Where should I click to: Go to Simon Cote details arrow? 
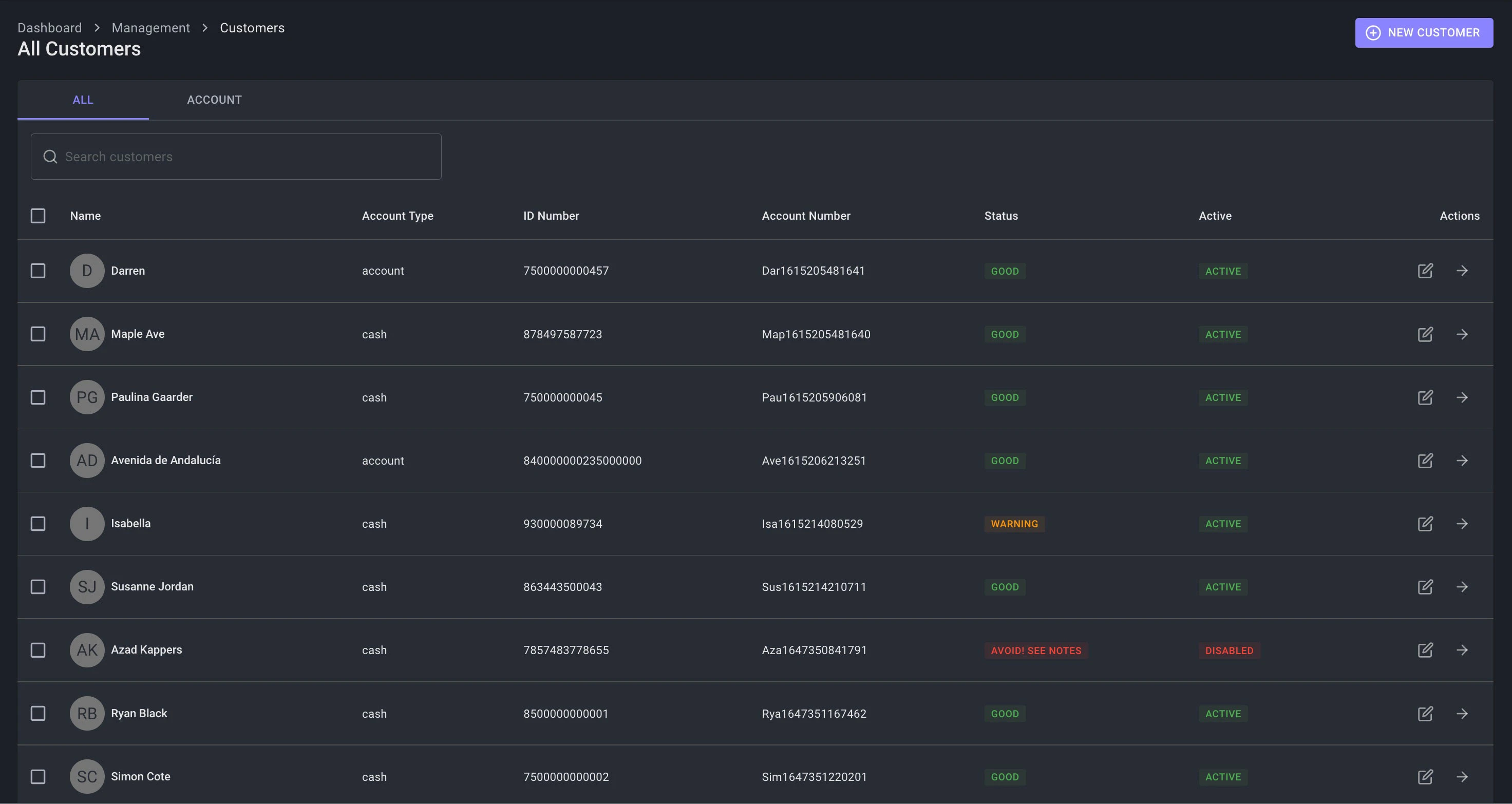click(1462, 776)
